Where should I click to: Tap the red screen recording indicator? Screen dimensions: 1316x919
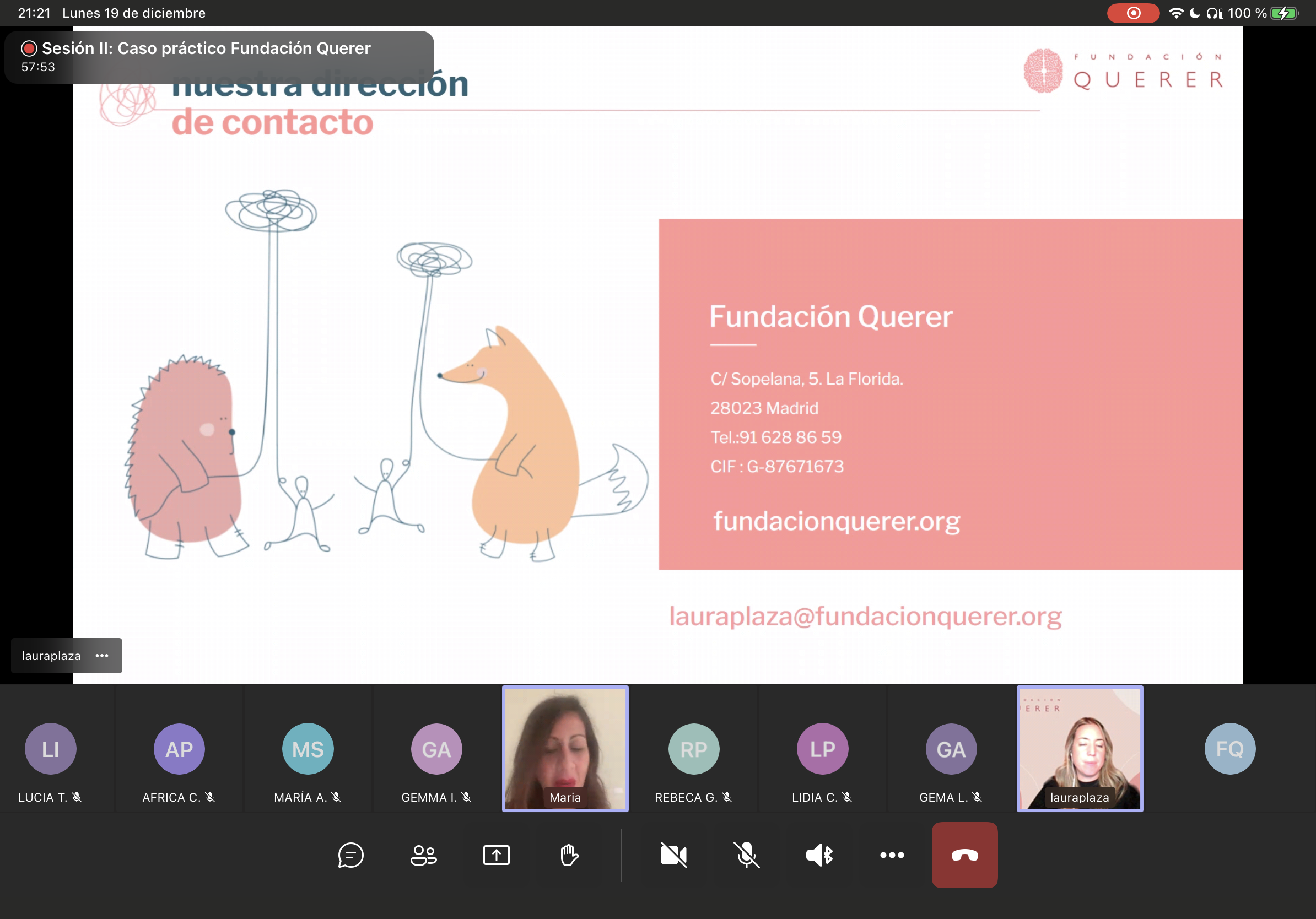coord(1133,13)
